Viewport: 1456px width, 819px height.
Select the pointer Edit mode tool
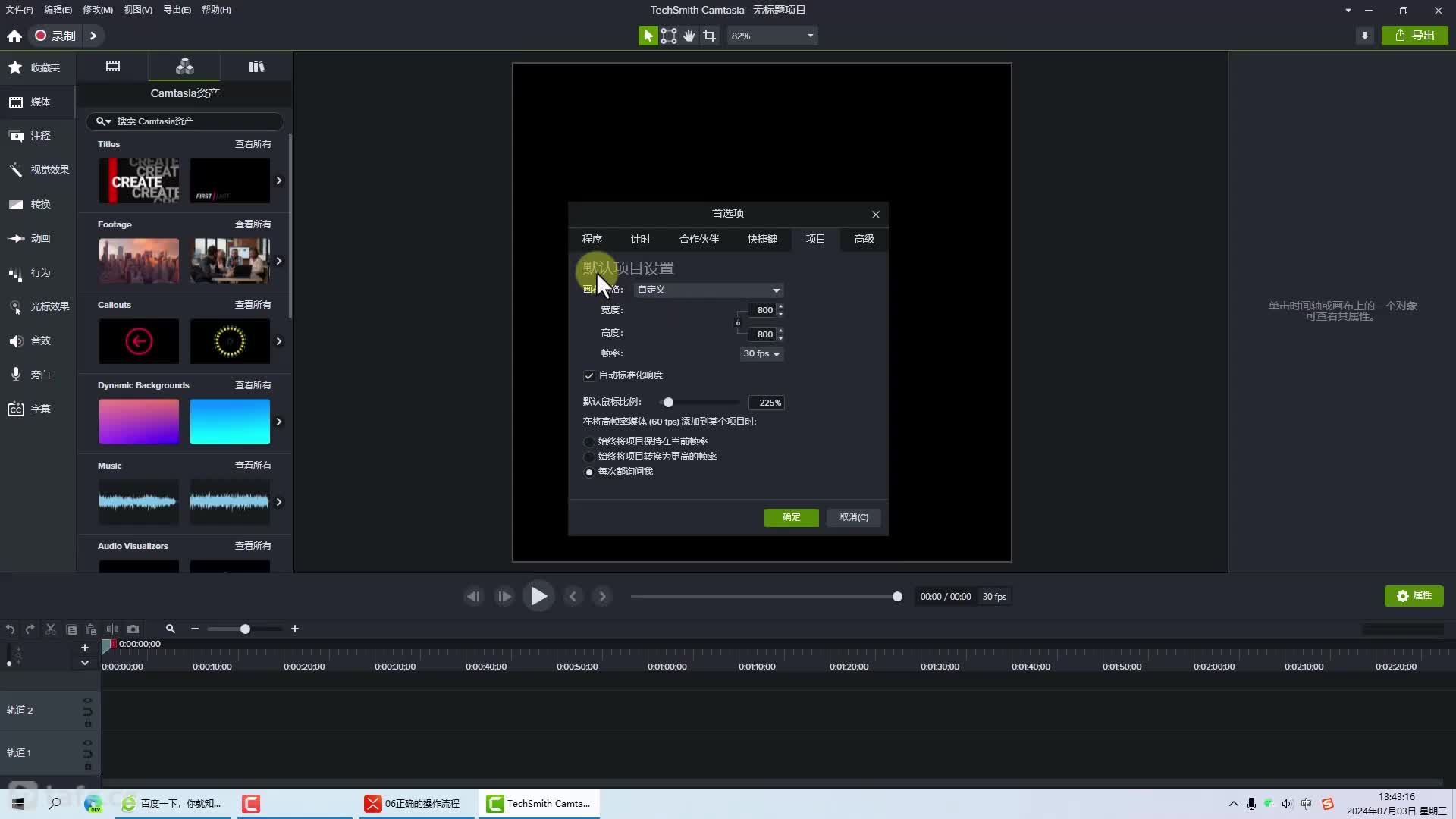tap(648, 36)
